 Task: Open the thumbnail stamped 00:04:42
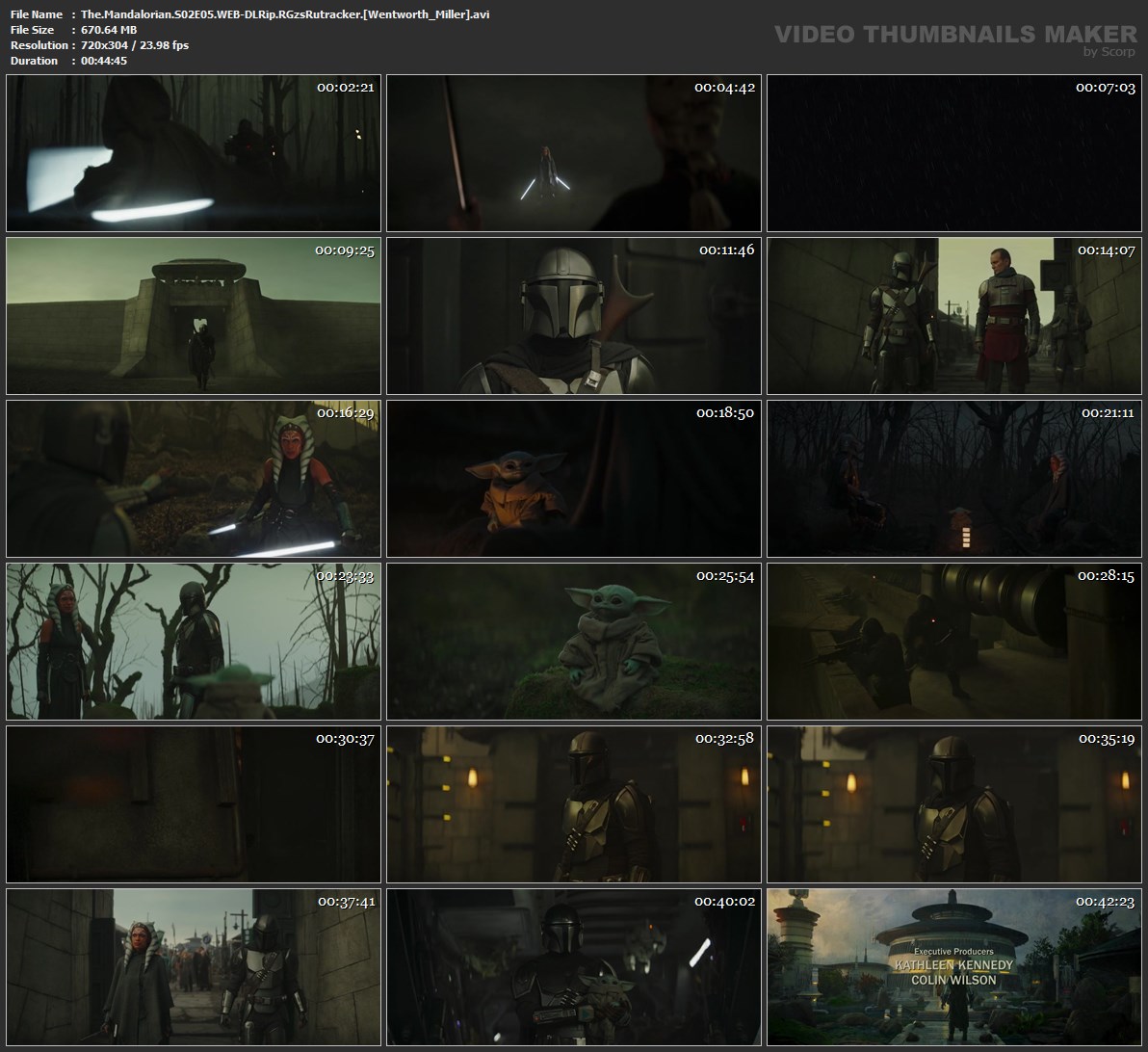[x=574, y=153]
